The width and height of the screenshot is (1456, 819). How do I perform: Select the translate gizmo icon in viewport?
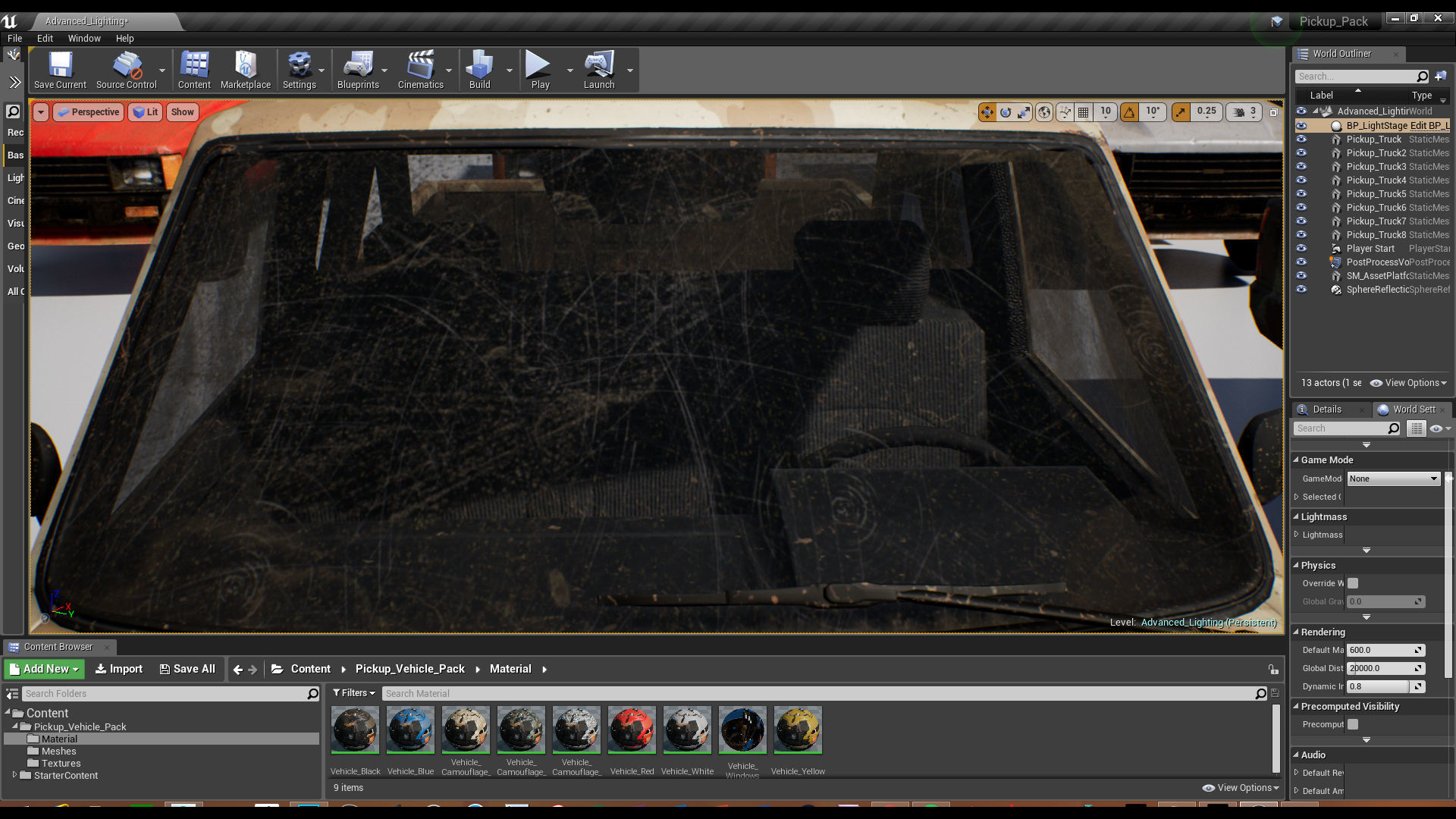[987, 112]
